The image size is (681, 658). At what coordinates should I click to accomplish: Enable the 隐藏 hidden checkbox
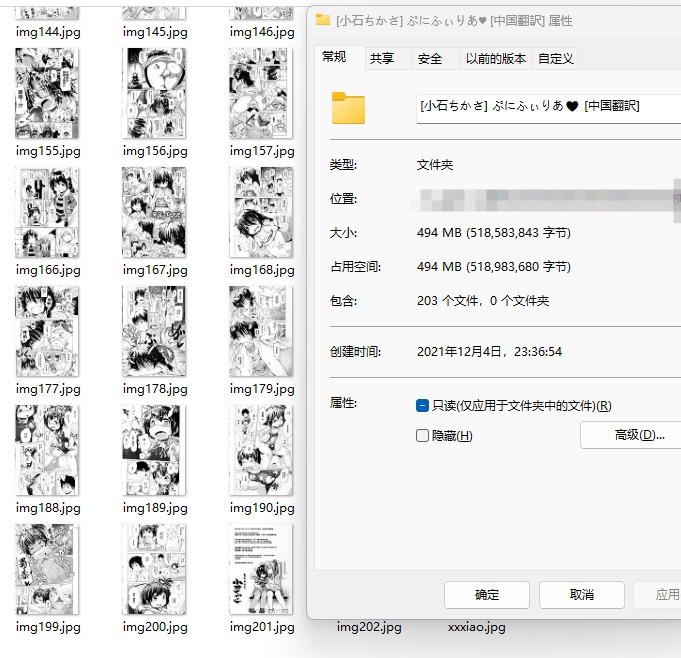tap(423, 436)
